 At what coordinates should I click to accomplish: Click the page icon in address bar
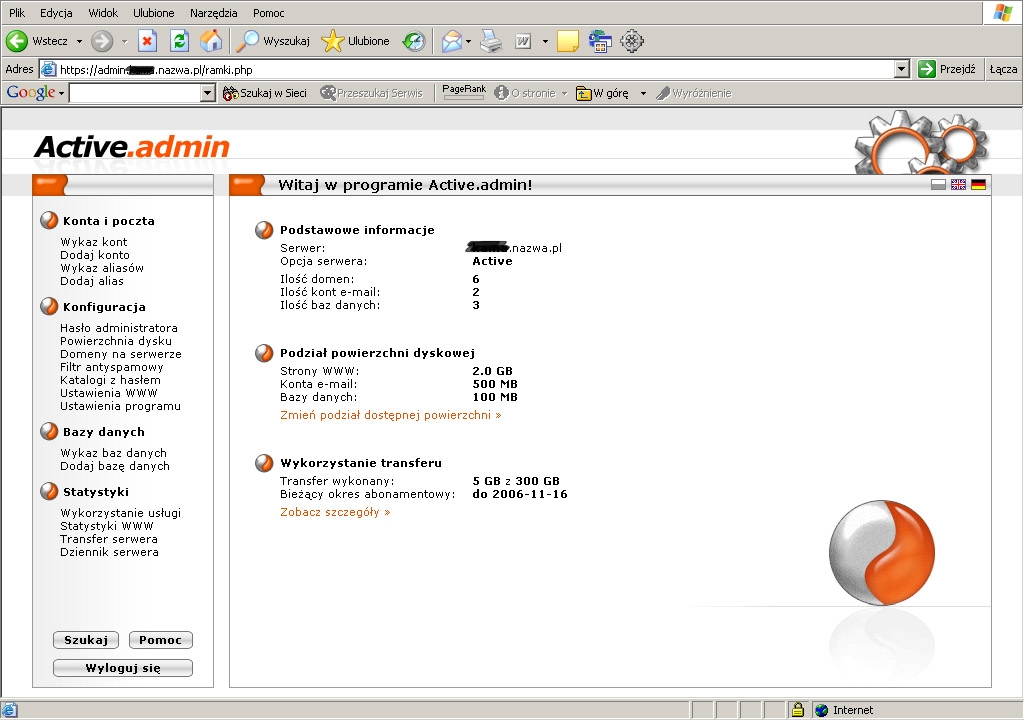click(48, 69)
